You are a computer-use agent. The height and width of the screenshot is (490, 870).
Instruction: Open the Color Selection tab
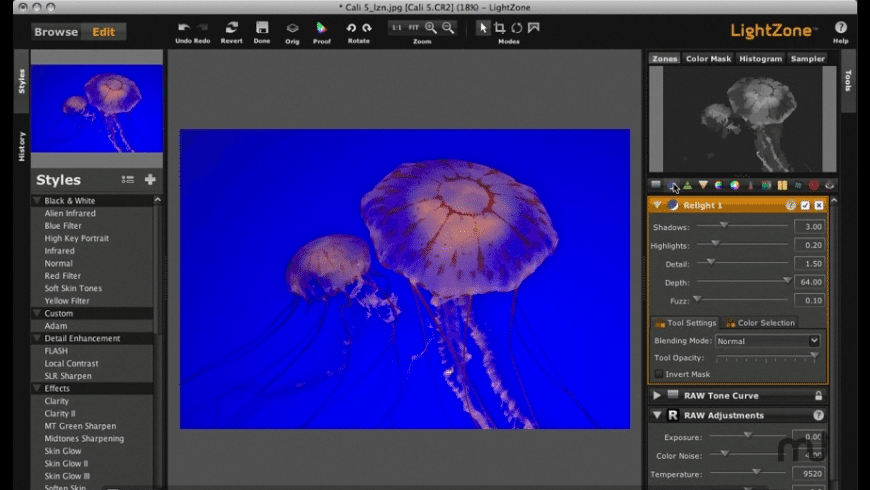point(761,323)
